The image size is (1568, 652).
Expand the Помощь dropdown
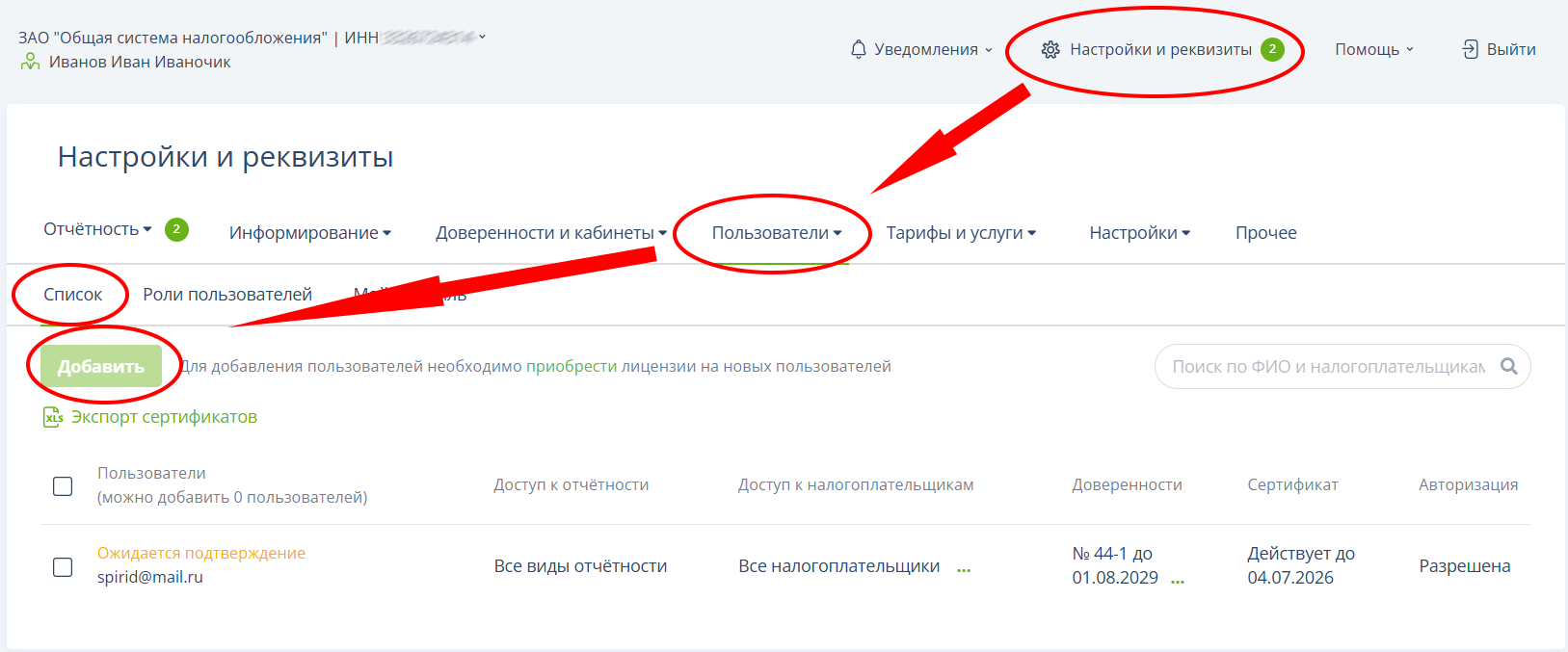coord(1373,49)
